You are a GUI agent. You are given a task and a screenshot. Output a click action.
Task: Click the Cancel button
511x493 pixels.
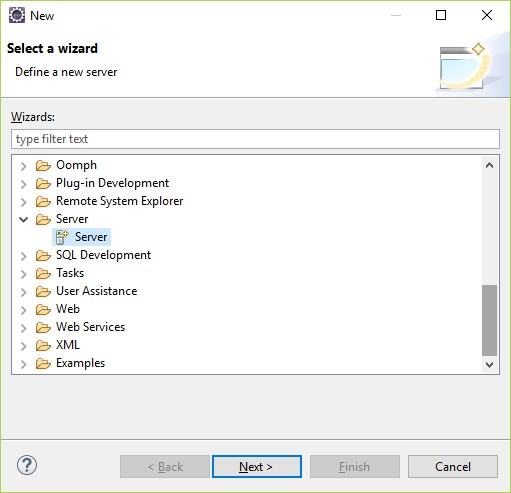[453, 466]
